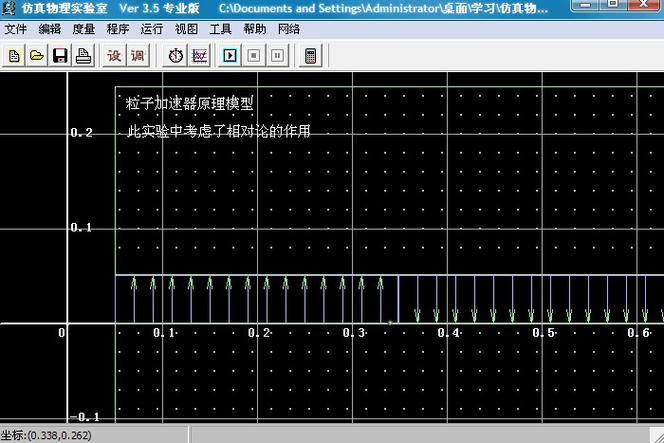Open the 编辑 menu
This screenshot has height=443, width=664.
50,29
